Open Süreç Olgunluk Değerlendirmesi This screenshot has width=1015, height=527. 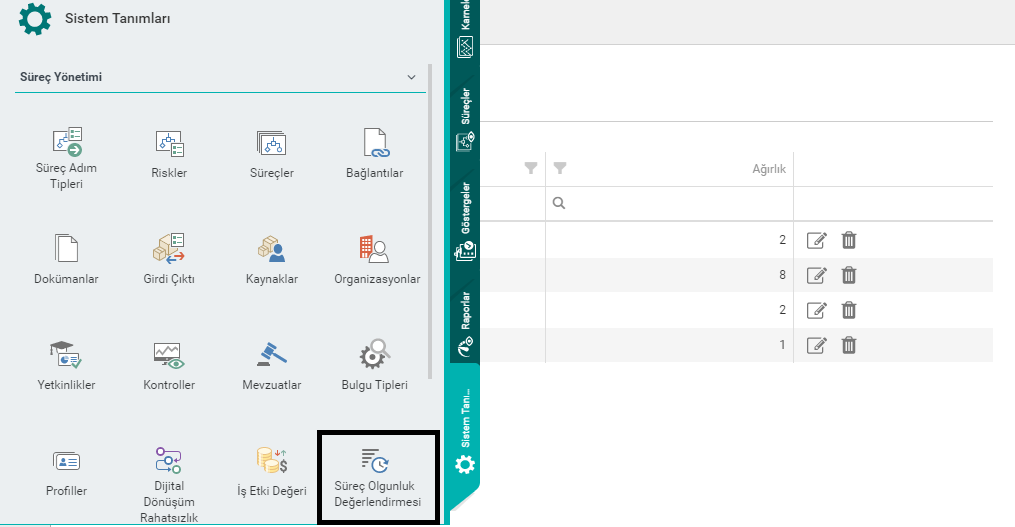tap(377, 478)
